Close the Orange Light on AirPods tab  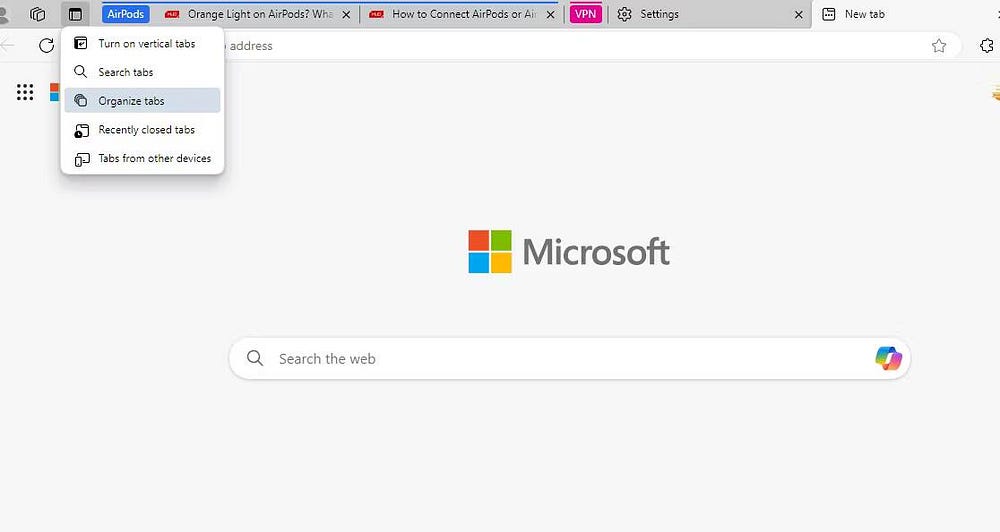click(x=346, y=14)
